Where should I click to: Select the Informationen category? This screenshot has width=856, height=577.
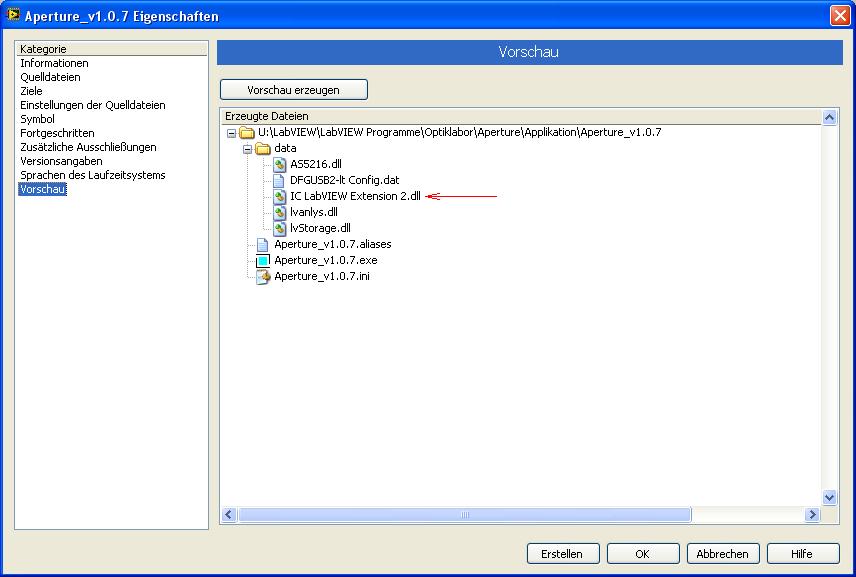coord(54,63)
